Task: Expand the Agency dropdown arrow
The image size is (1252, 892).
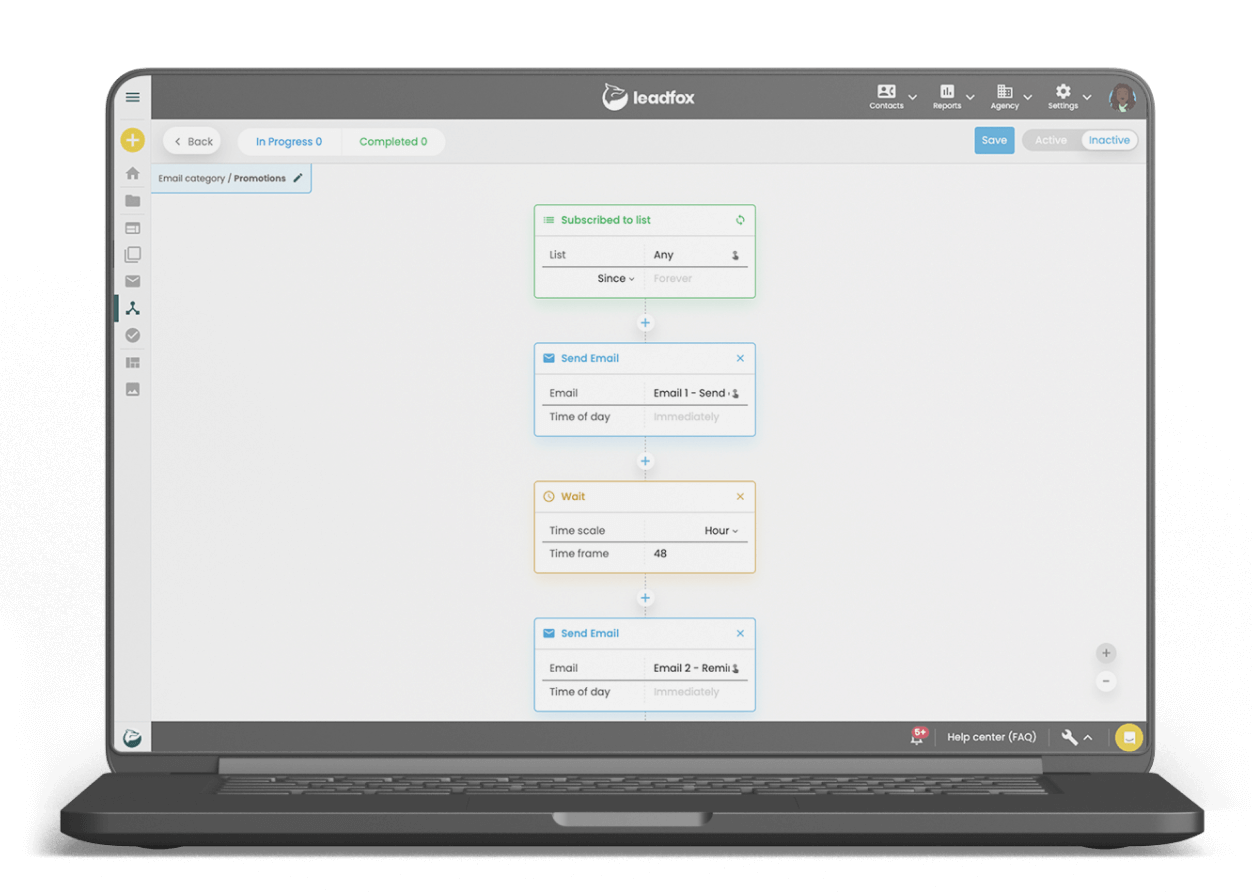Action: 1028,98
